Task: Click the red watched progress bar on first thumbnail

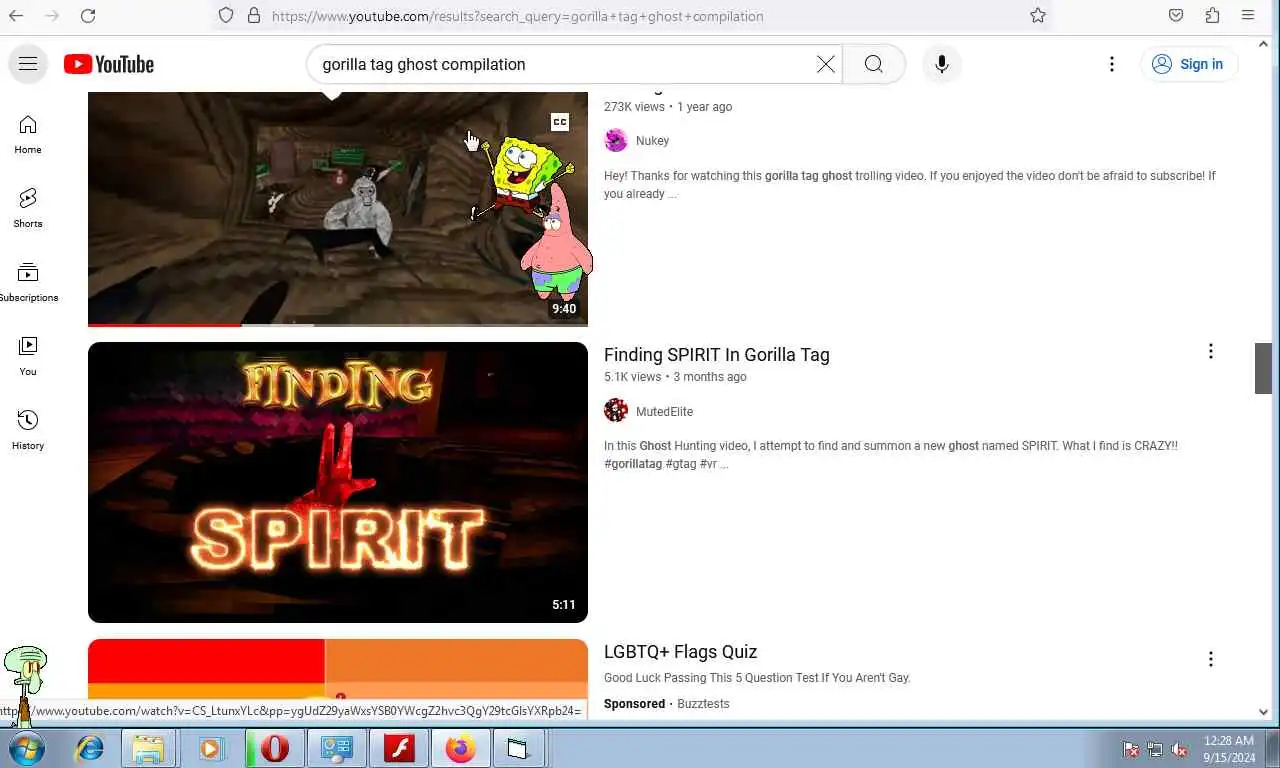Action: click(x=164, y=324)
